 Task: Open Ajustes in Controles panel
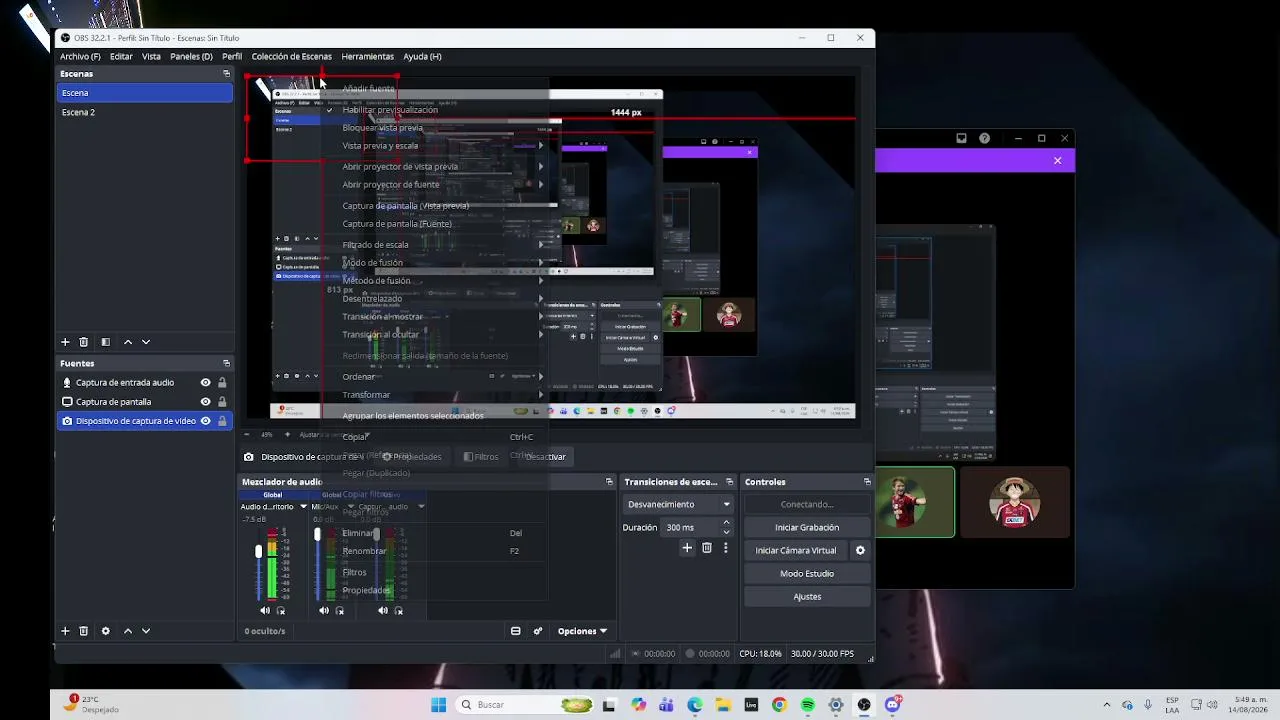[x=807, y=597]
